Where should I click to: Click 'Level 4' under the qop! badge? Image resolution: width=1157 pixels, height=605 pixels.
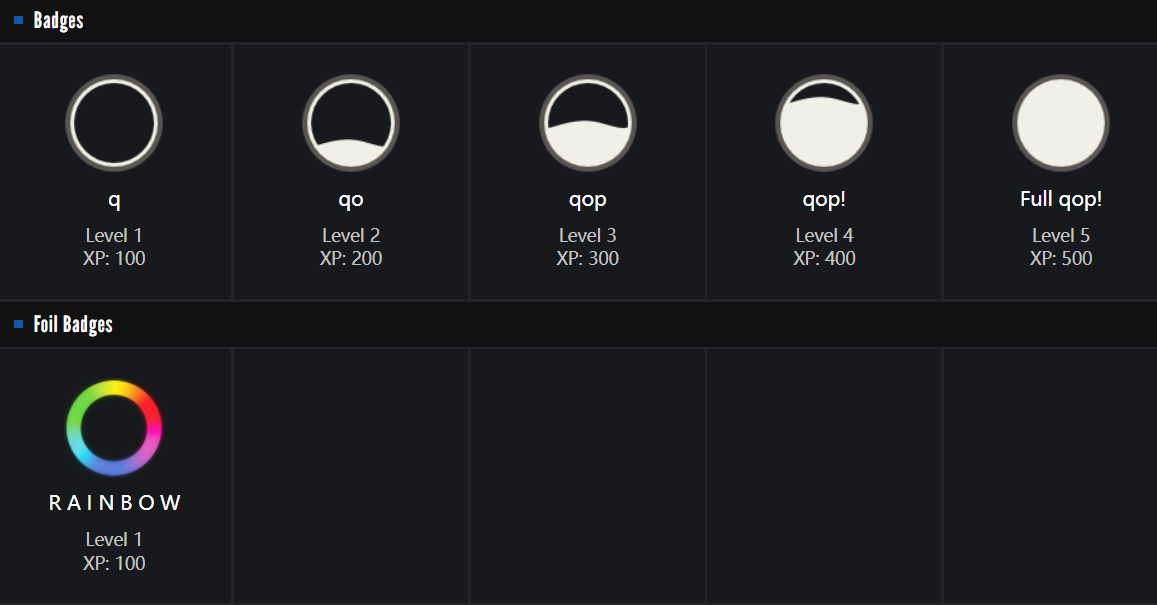[x=824, y=236]
